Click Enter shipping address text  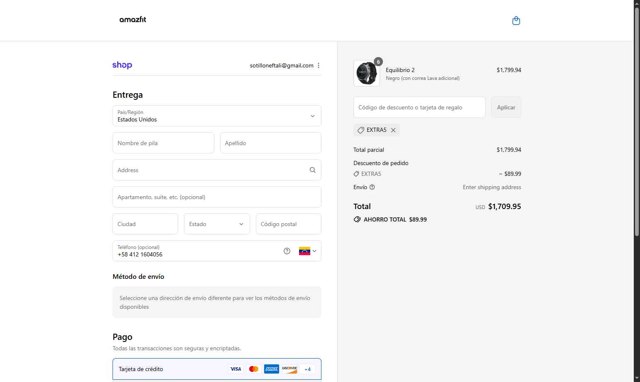pos(492,187)
